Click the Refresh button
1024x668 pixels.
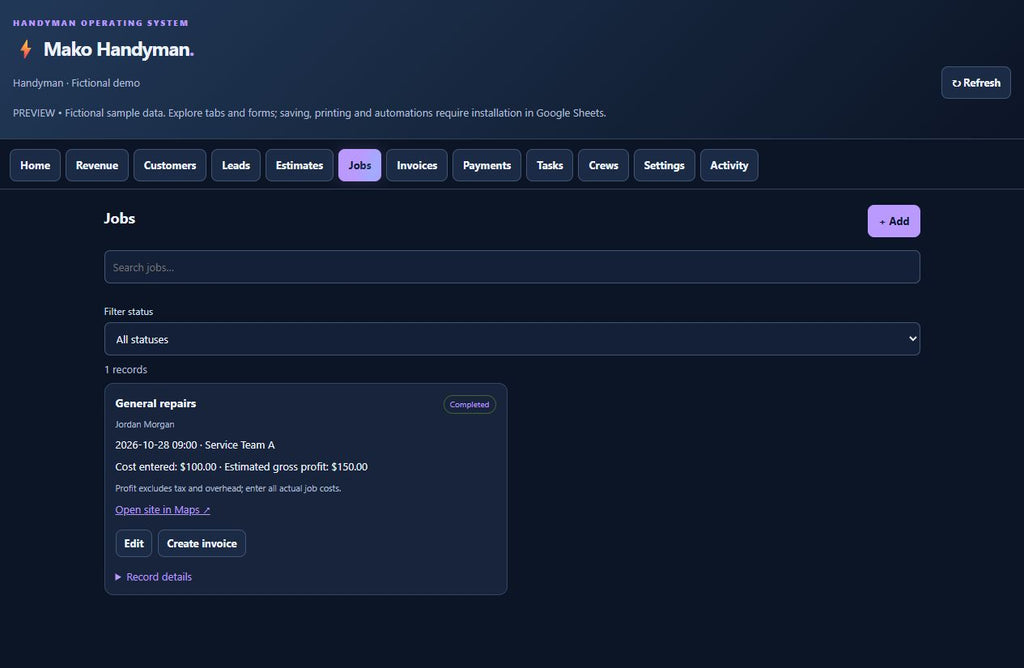[976, 83]
